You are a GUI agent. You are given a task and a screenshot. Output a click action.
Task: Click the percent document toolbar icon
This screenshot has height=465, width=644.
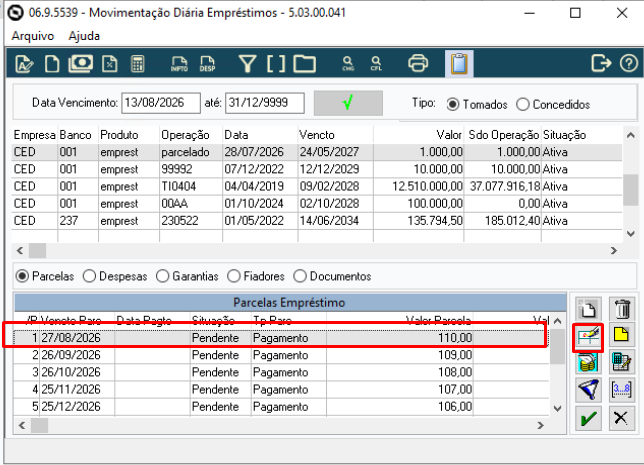(110, 64)
